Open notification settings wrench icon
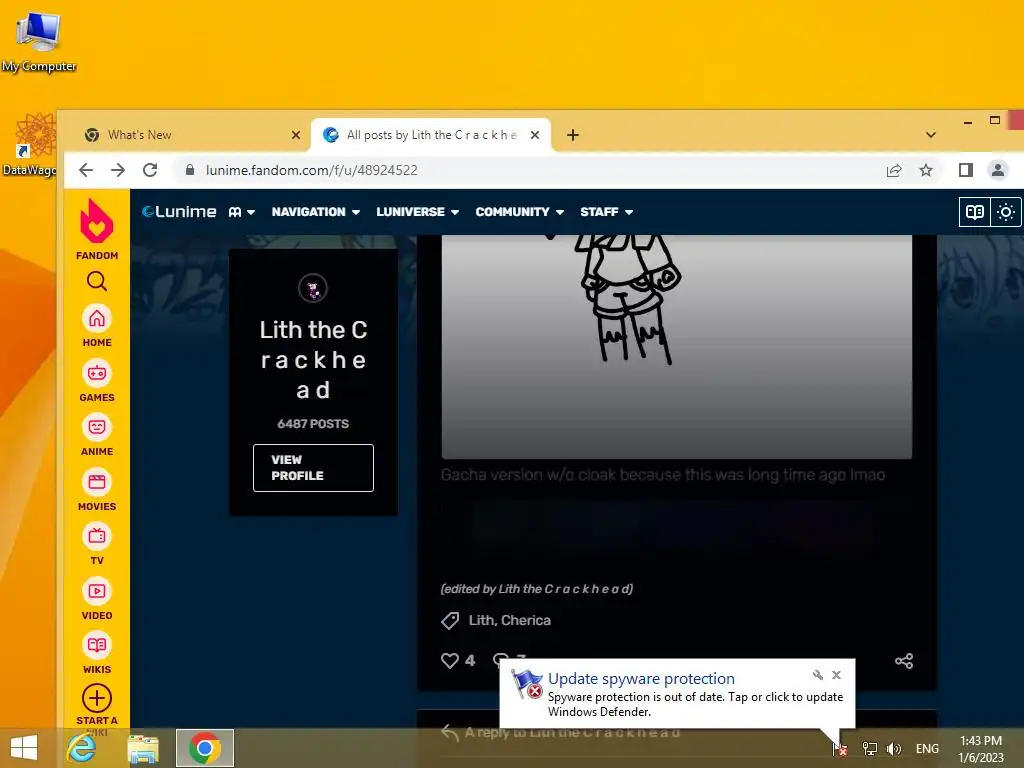Viewport: 1024px width, 768px height. [x=818, y=675]
